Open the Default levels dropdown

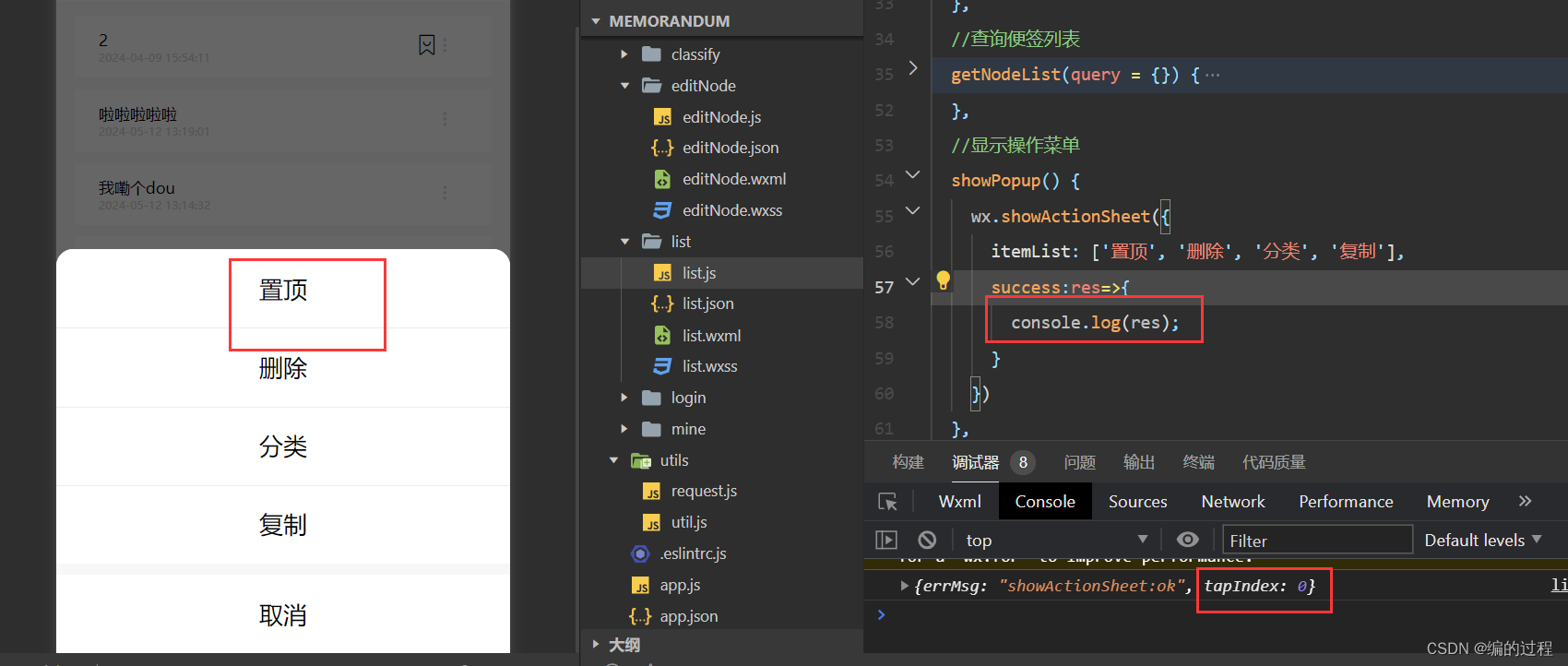[x=1482, y=540]
